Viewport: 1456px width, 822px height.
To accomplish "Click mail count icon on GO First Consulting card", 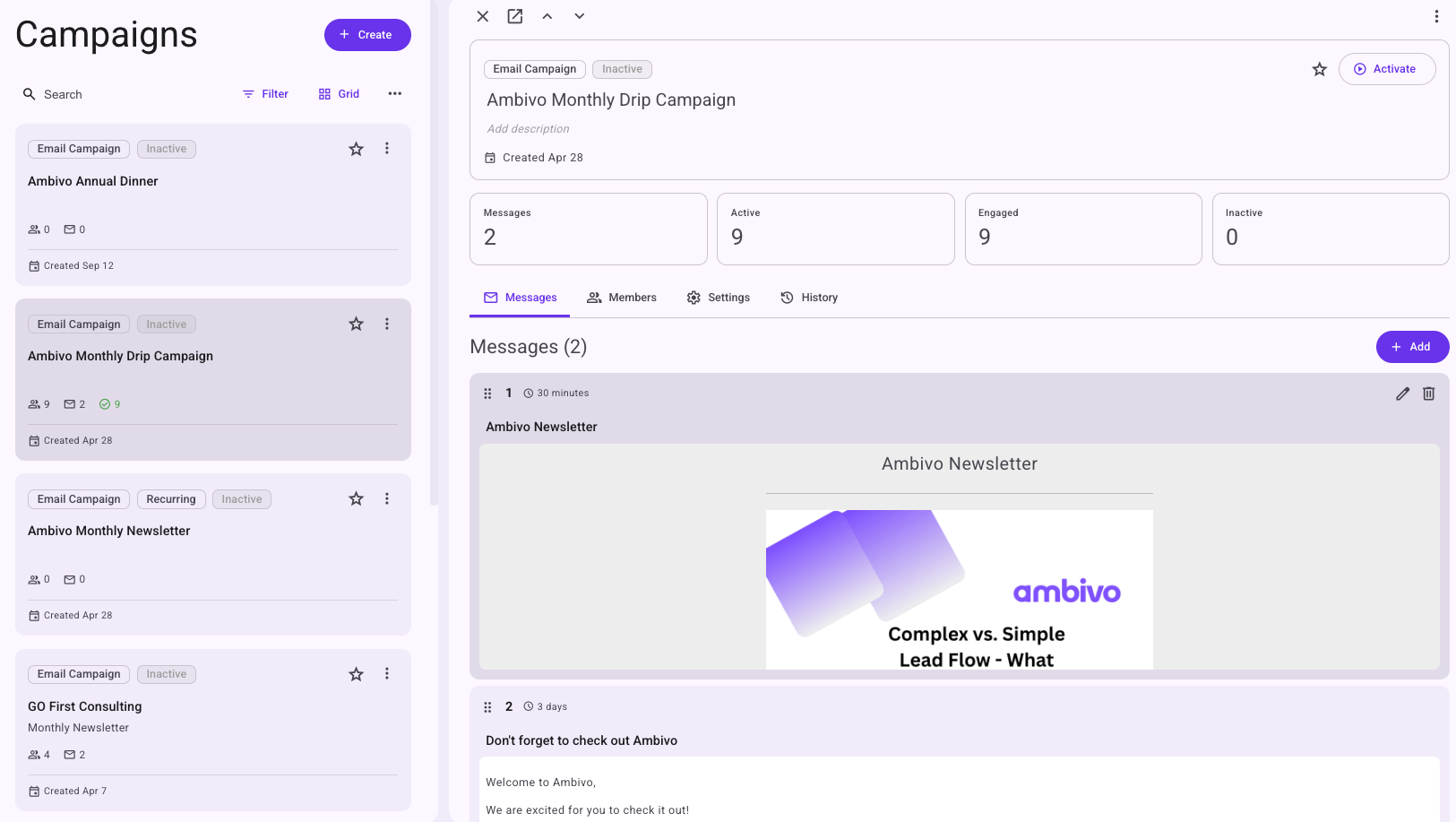I will (69, 755).
